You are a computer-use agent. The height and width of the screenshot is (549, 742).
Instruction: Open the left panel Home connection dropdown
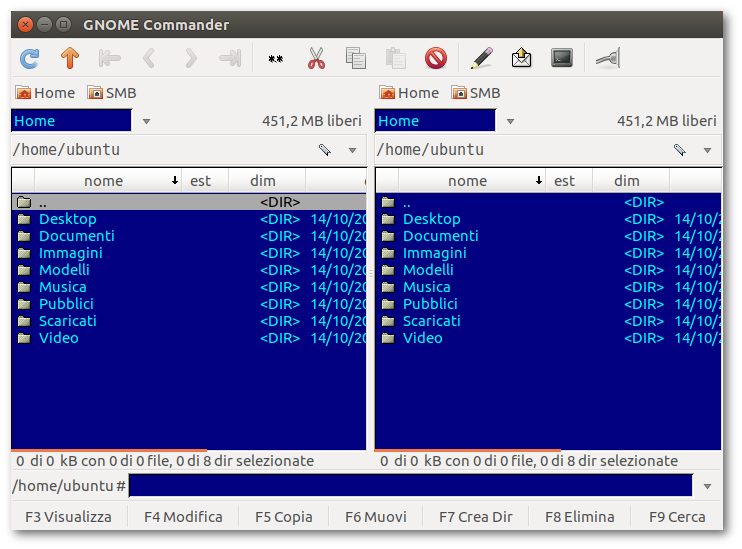147,121
